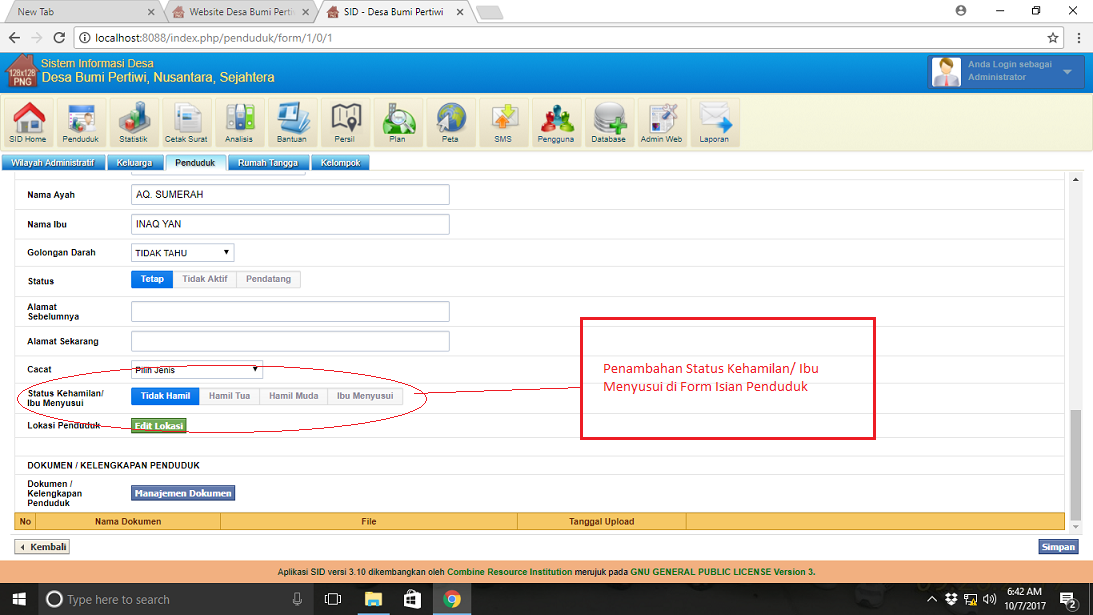Open Task View in taskbar
Screen dimensions: 1093x615
tap(333, 599)
